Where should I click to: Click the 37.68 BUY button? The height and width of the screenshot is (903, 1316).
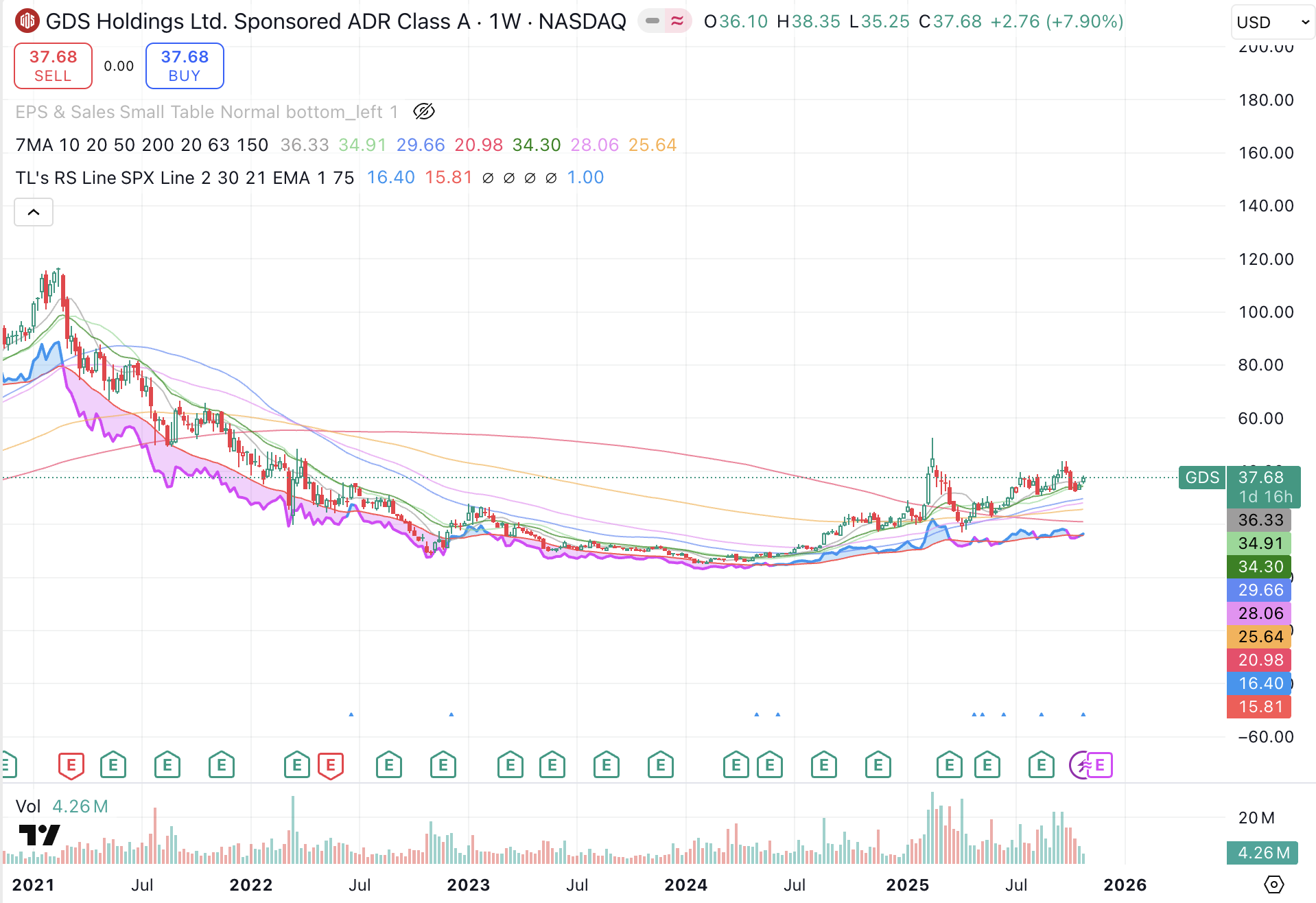(x=185, y=66)
